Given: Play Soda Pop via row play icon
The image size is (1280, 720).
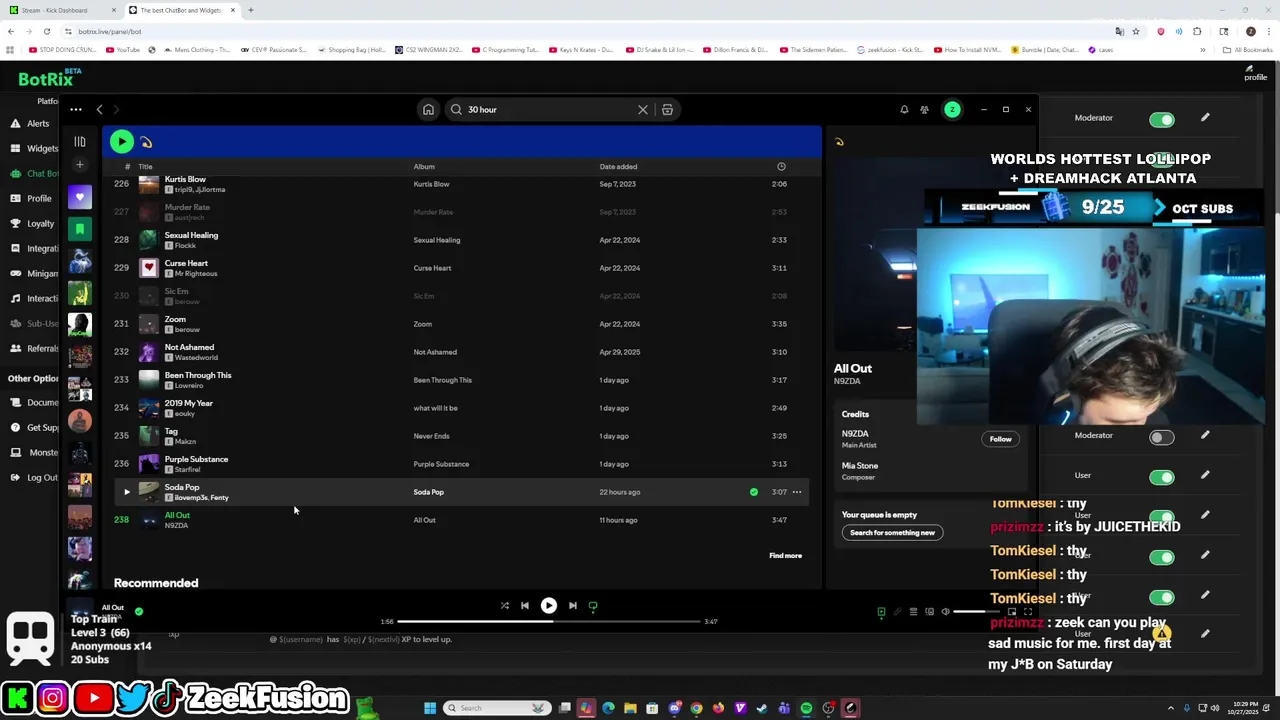Looking at the screenshot, I should pos(126,492).
